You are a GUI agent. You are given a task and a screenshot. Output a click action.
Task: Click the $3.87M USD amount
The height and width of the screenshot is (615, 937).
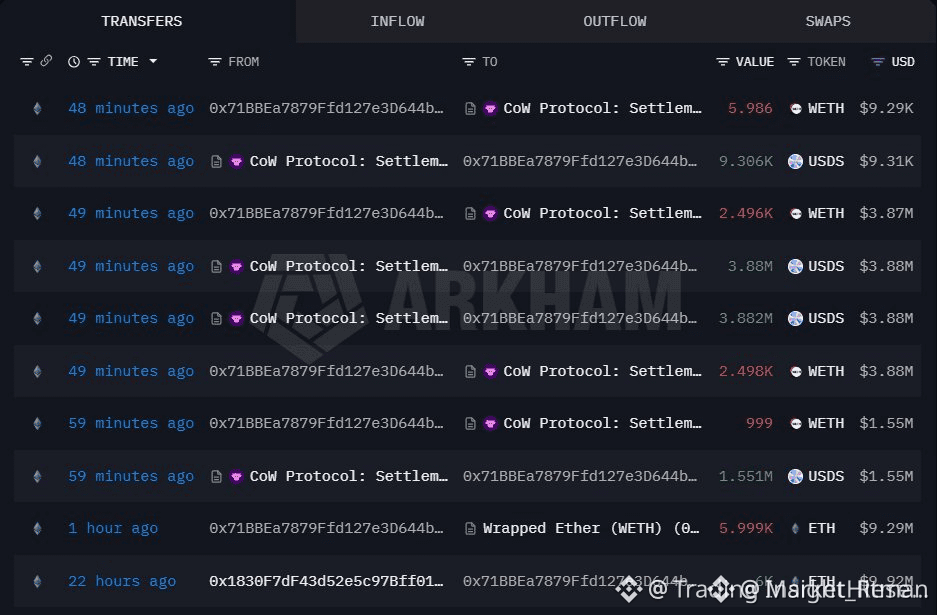(886, 213)
